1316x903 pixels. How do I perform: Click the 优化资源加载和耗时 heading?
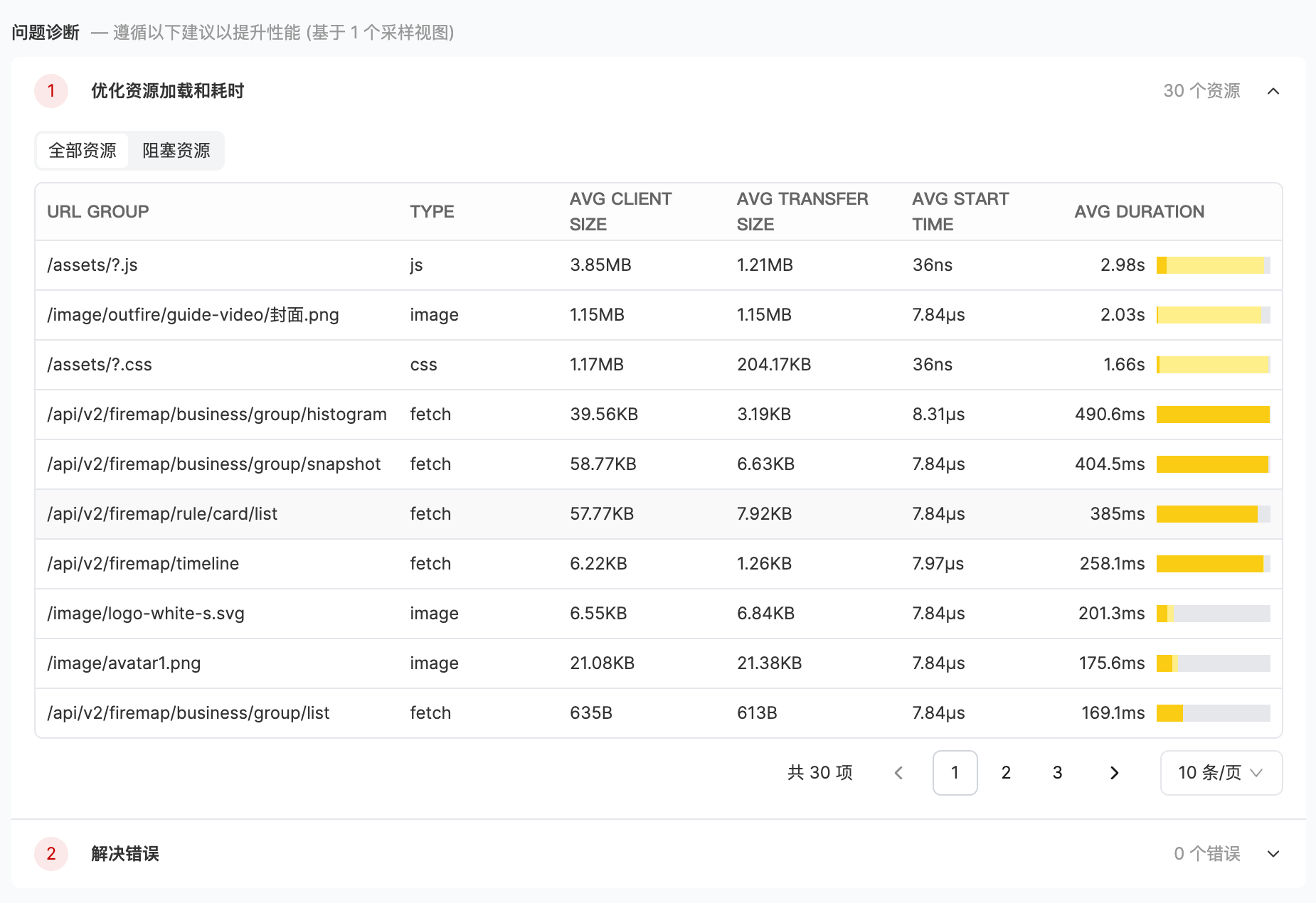(x=168, y=91)
